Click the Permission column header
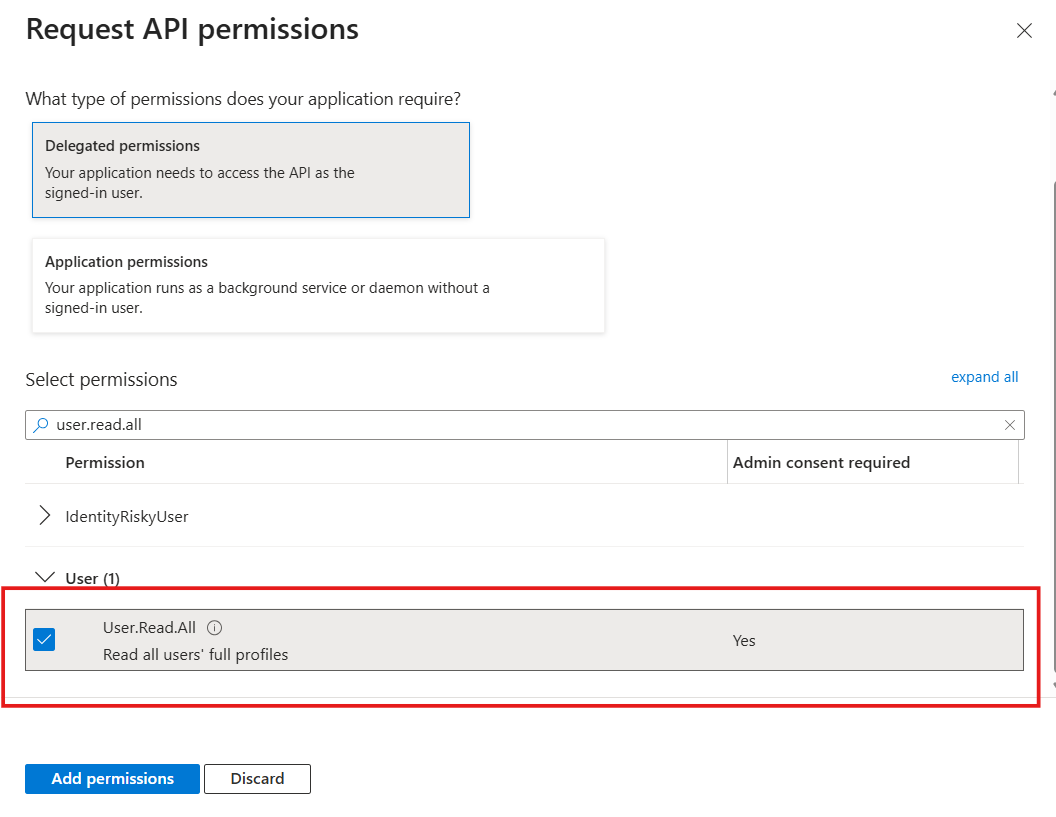Image resolution: width=1056 pixels, height=817 pixels. click(x=105, y=463)
